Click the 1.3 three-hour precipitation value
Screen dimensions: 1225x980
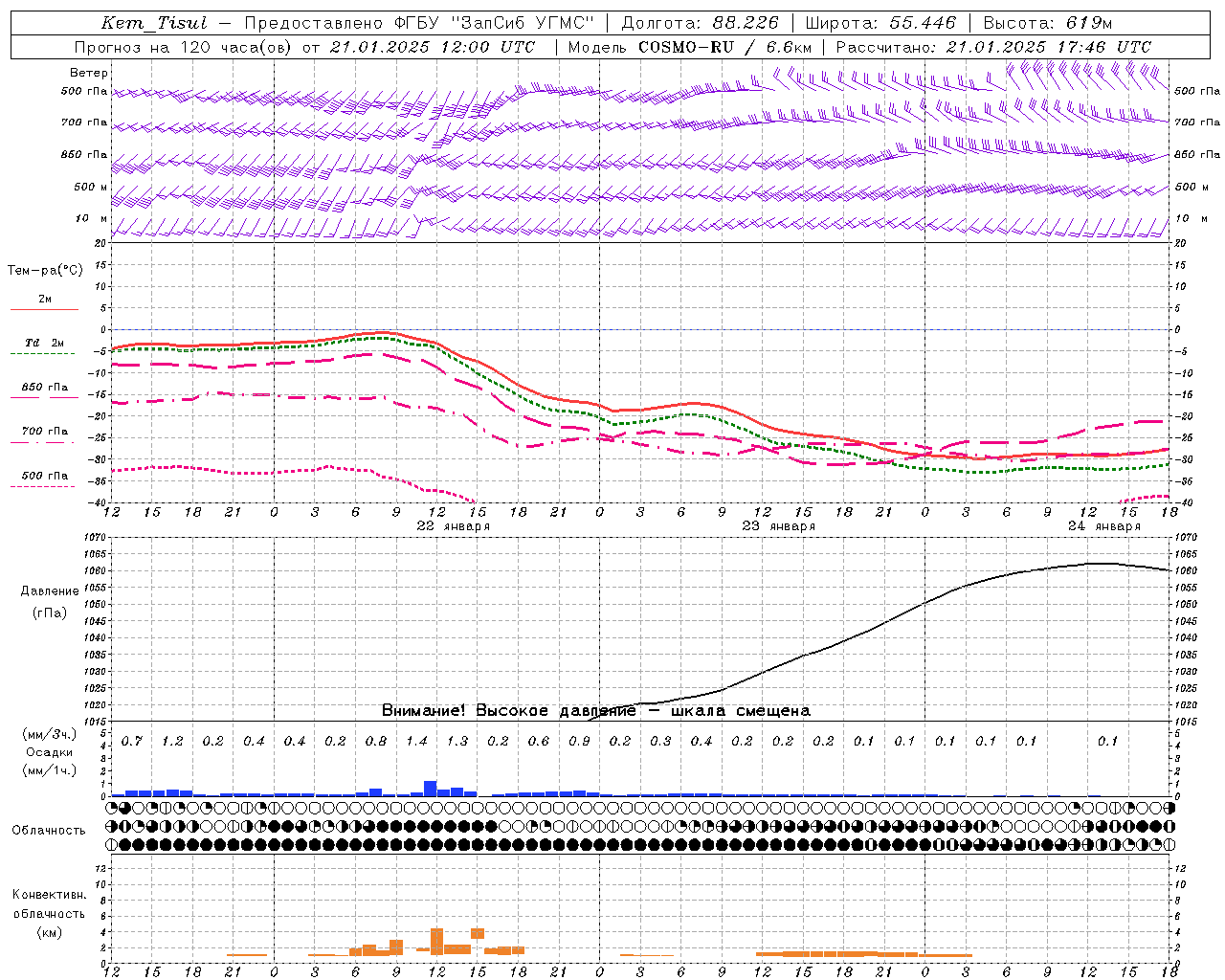pyautogui.click(x=457, y=742)
